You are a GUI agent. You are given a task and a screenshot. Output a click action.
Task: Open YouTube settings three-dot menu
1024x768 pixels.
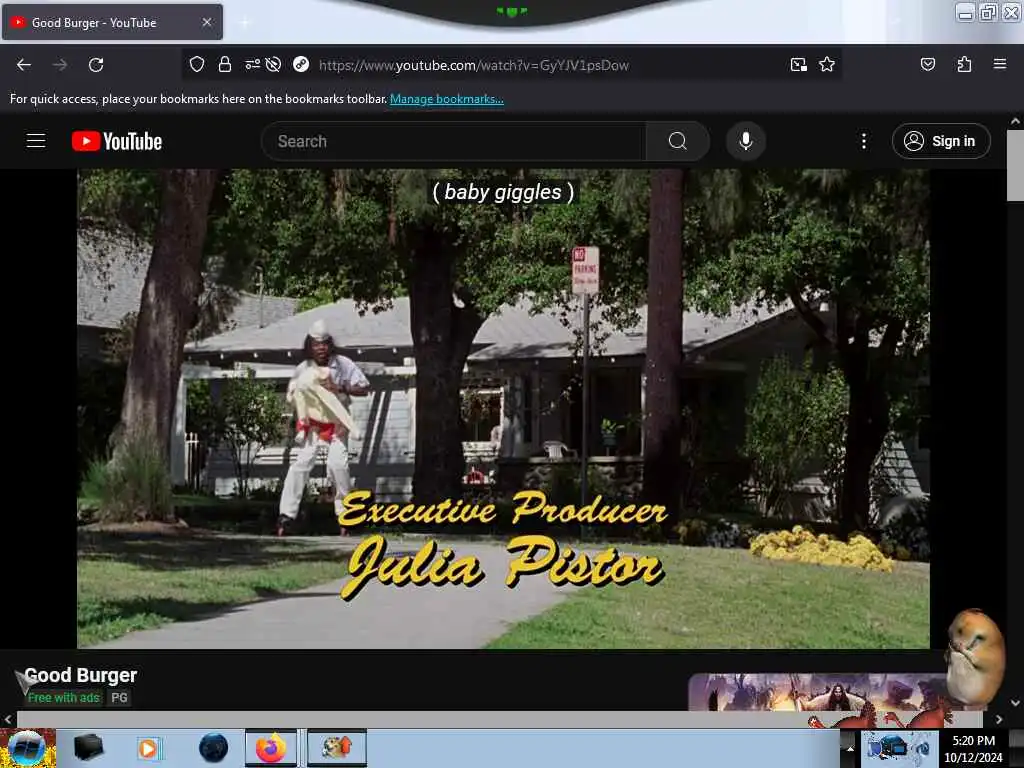pos(863,141)
